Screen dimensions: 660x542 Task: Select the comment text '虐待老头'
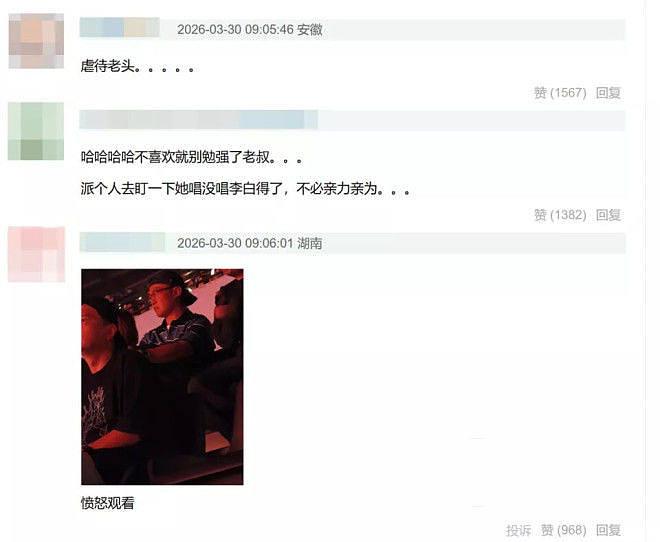[107, 66]
